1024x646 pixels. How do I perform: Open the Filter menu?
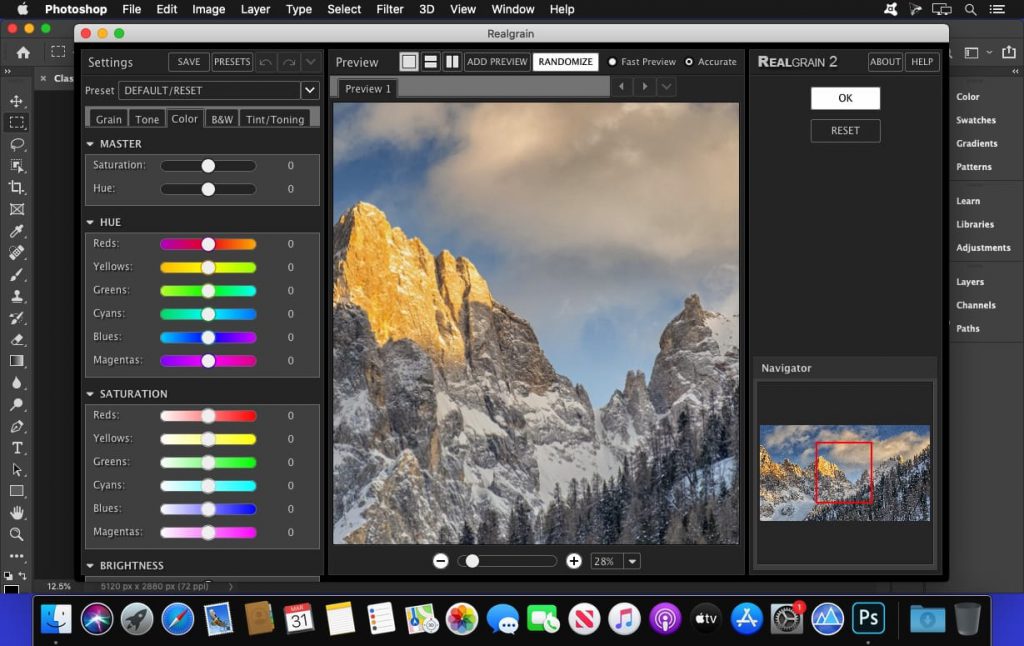(389, 9)
